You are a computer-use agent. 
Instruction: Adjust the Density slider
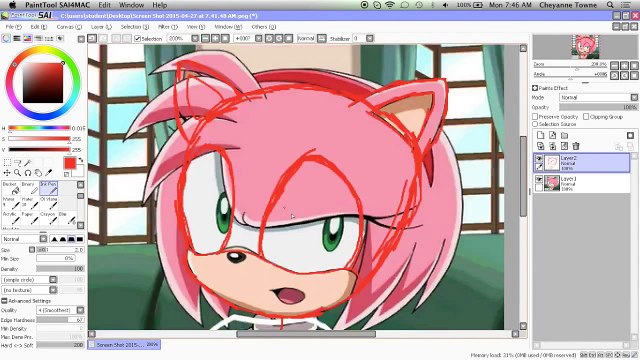60,269
